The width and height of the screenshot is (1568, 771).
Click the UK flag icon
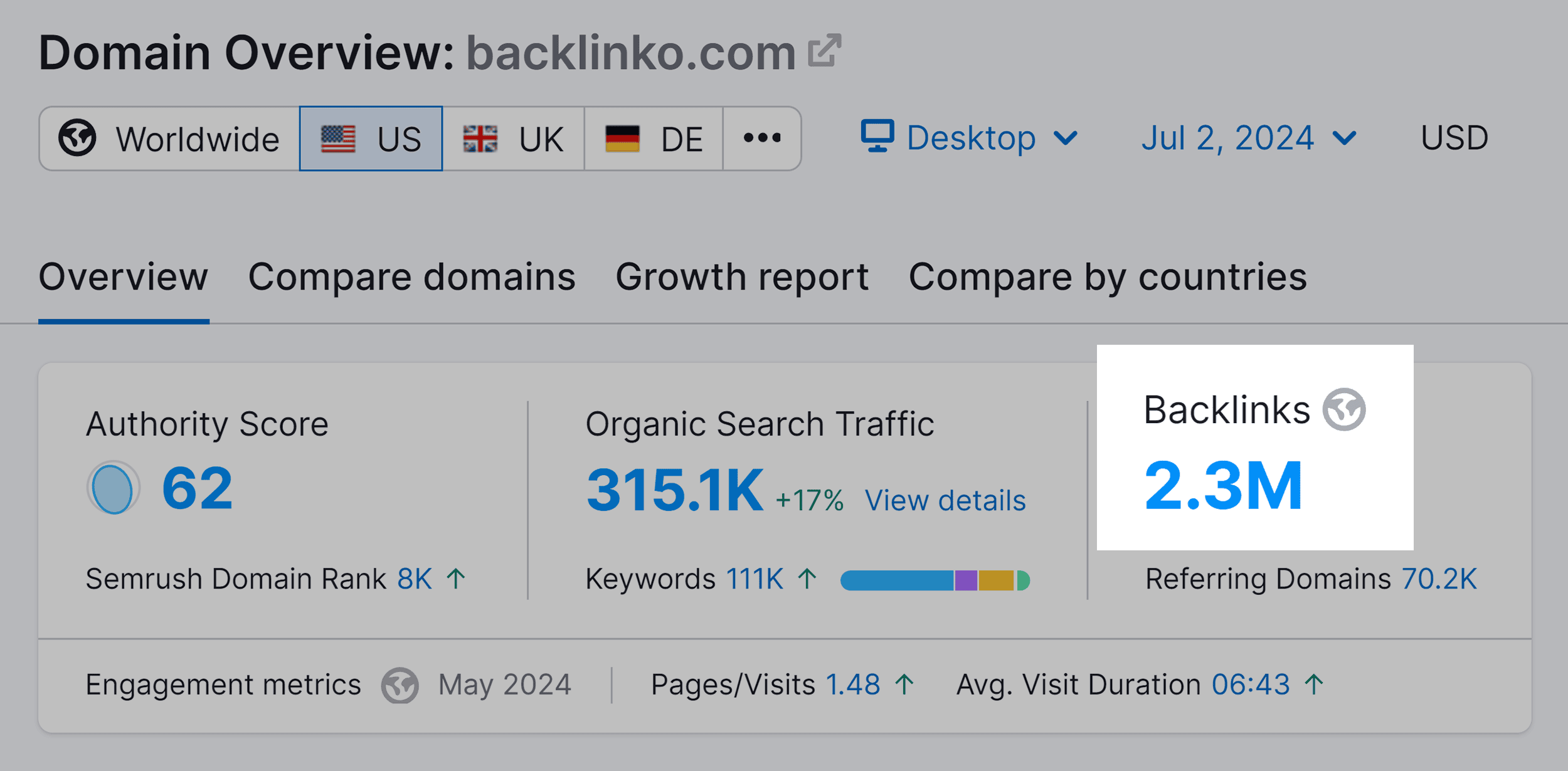(480, 138)
